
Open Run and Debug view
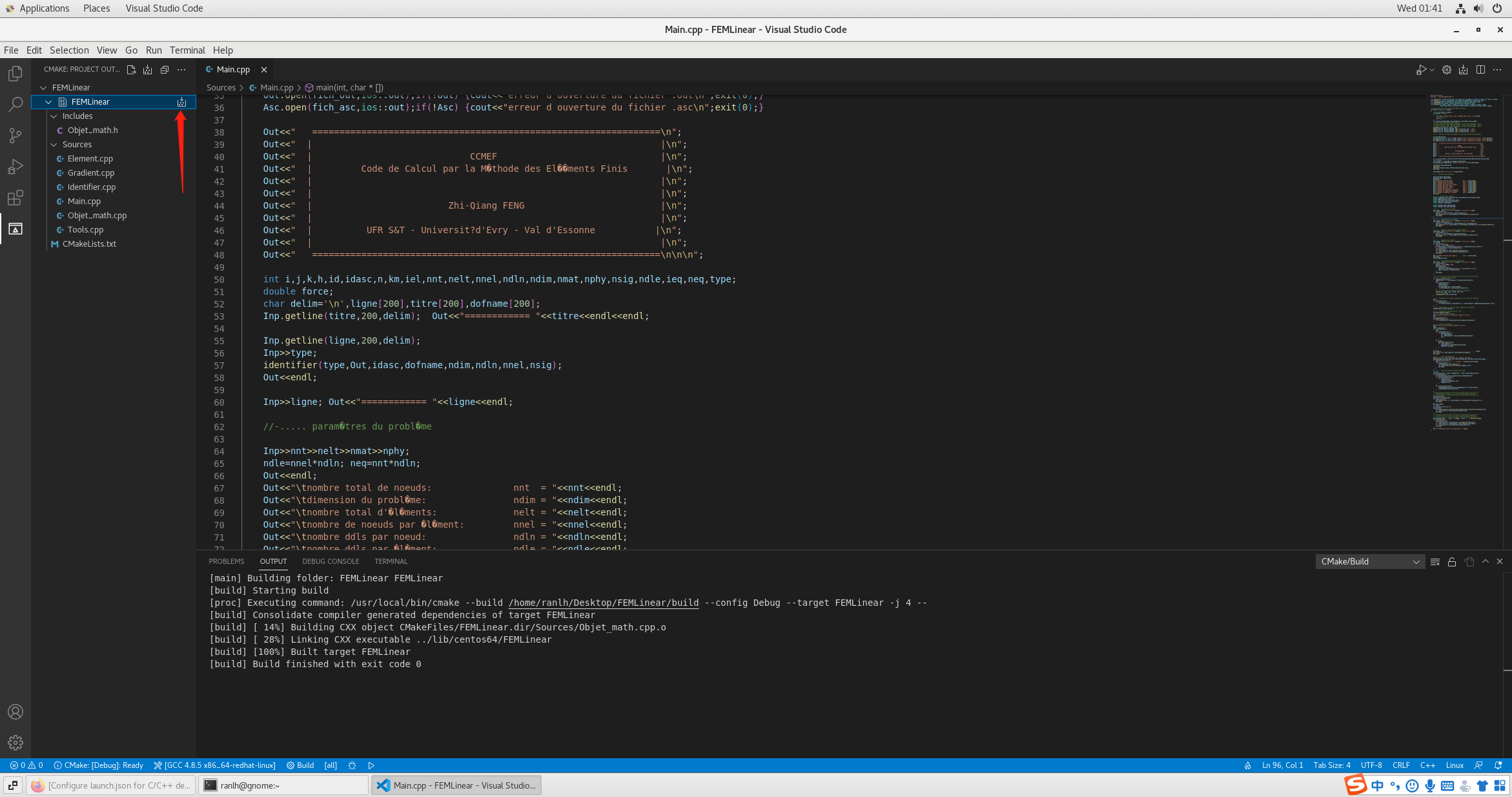pos(15,167)
